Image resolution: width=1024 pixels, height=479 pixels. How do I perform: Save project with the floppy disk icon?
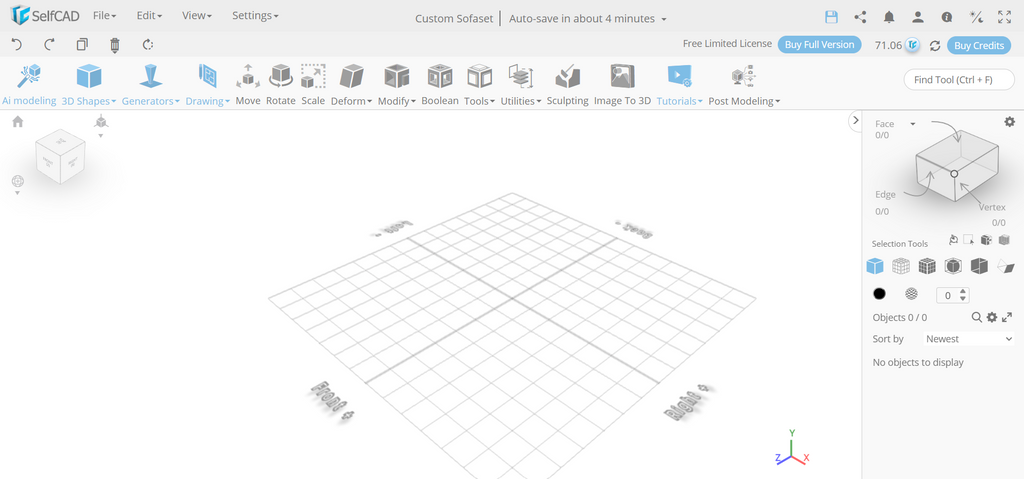pos(831,17)
